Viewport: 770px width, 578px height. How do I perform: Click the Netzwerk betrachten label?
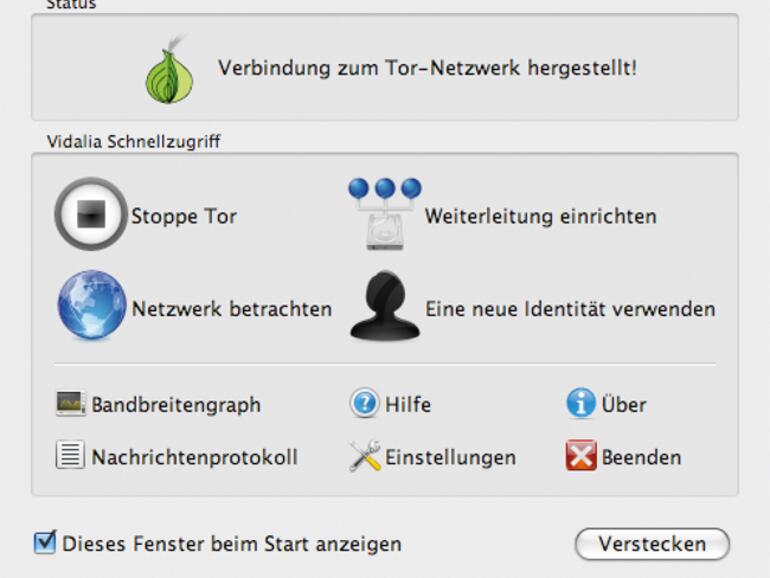coord(232,309)
